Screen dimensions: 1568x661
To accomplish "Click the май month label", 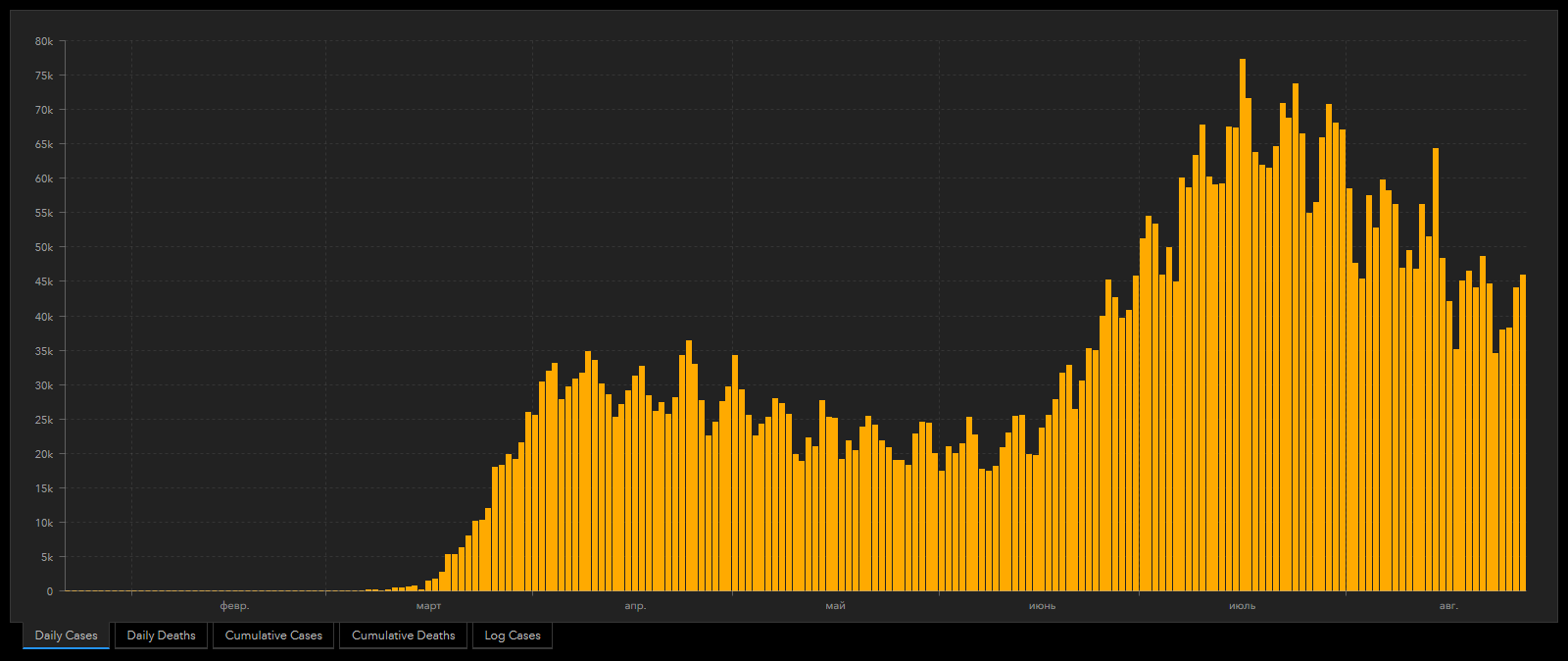I will (x=835, y=606).
